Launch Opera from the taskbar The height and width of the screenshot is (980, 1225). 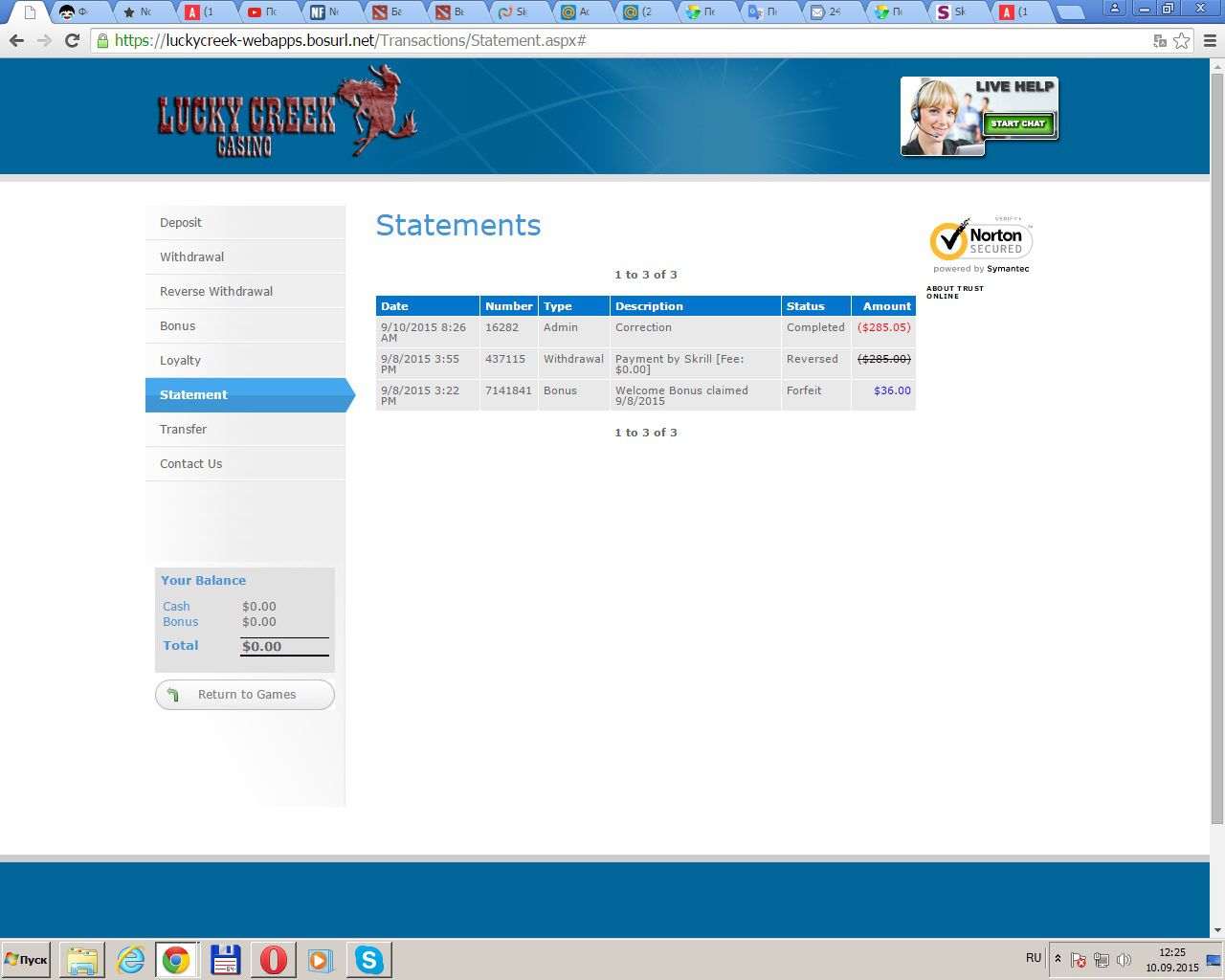click(x=273, y=959)
